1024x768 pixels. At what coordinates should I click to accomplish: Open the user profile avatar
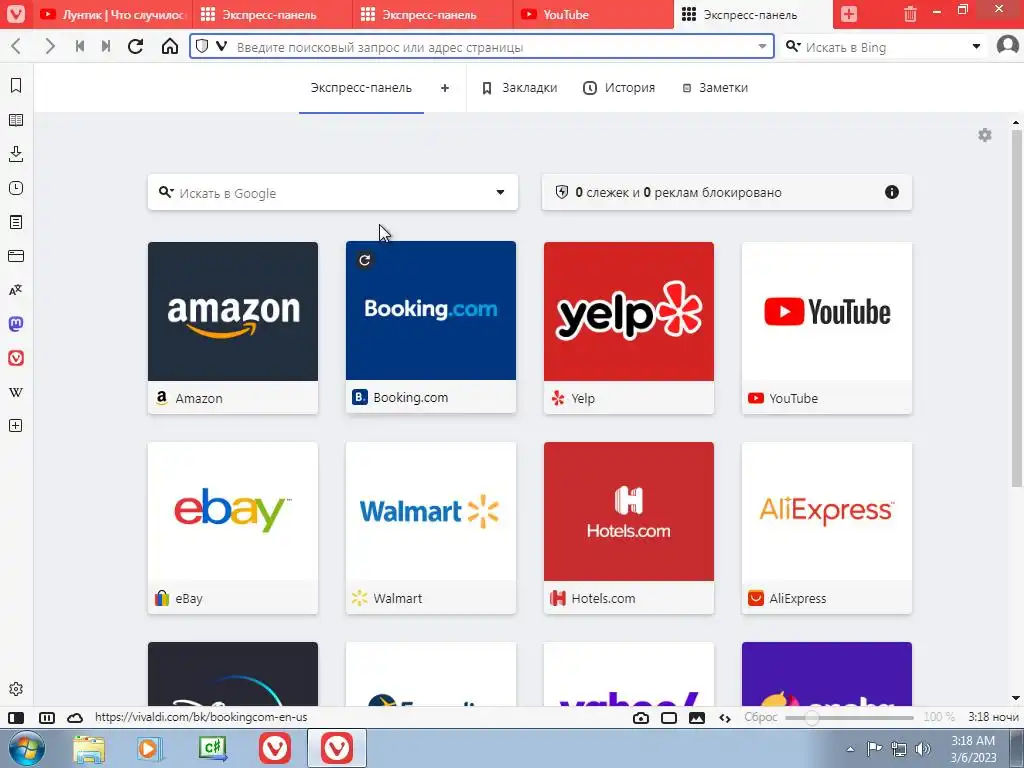1008,46
